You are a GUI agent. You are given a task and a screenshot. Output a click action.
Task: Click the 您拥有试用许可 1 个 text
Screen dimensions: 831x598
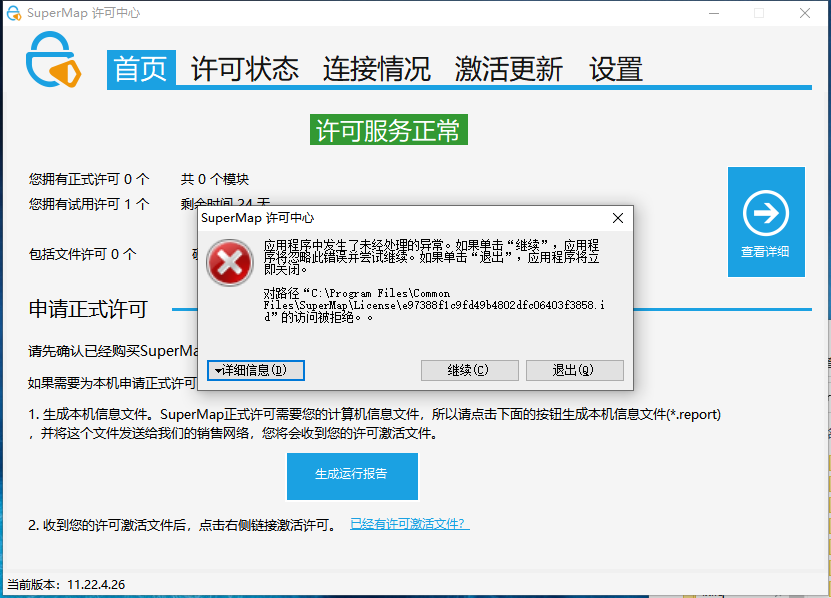(x=89, y=204)
